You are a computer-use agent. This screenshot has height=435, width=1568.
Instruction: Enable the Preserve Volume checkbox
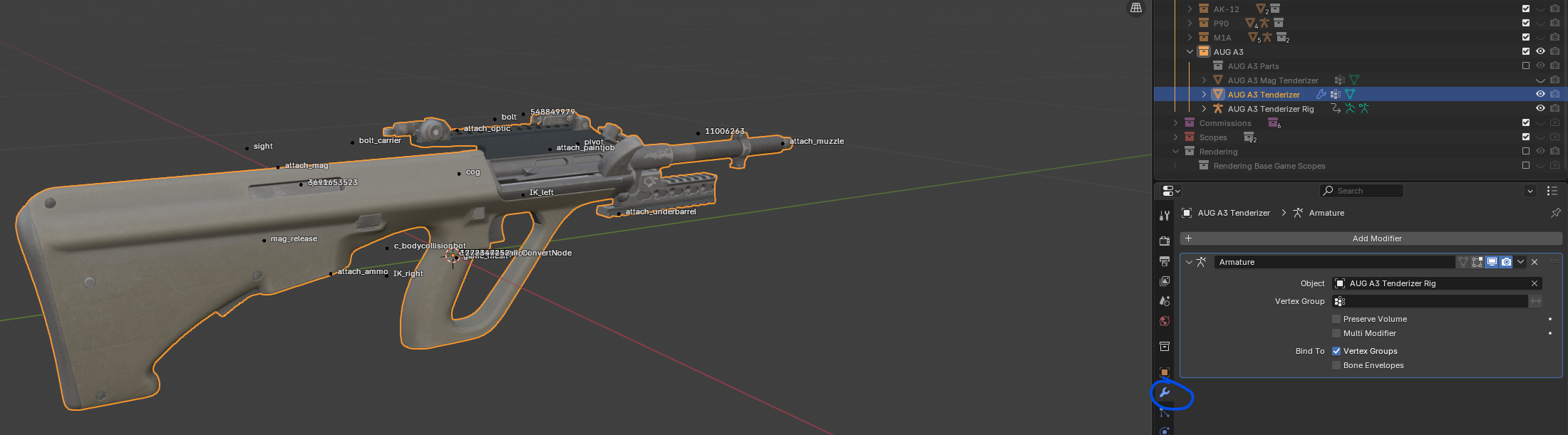[x=1336, y=319]
